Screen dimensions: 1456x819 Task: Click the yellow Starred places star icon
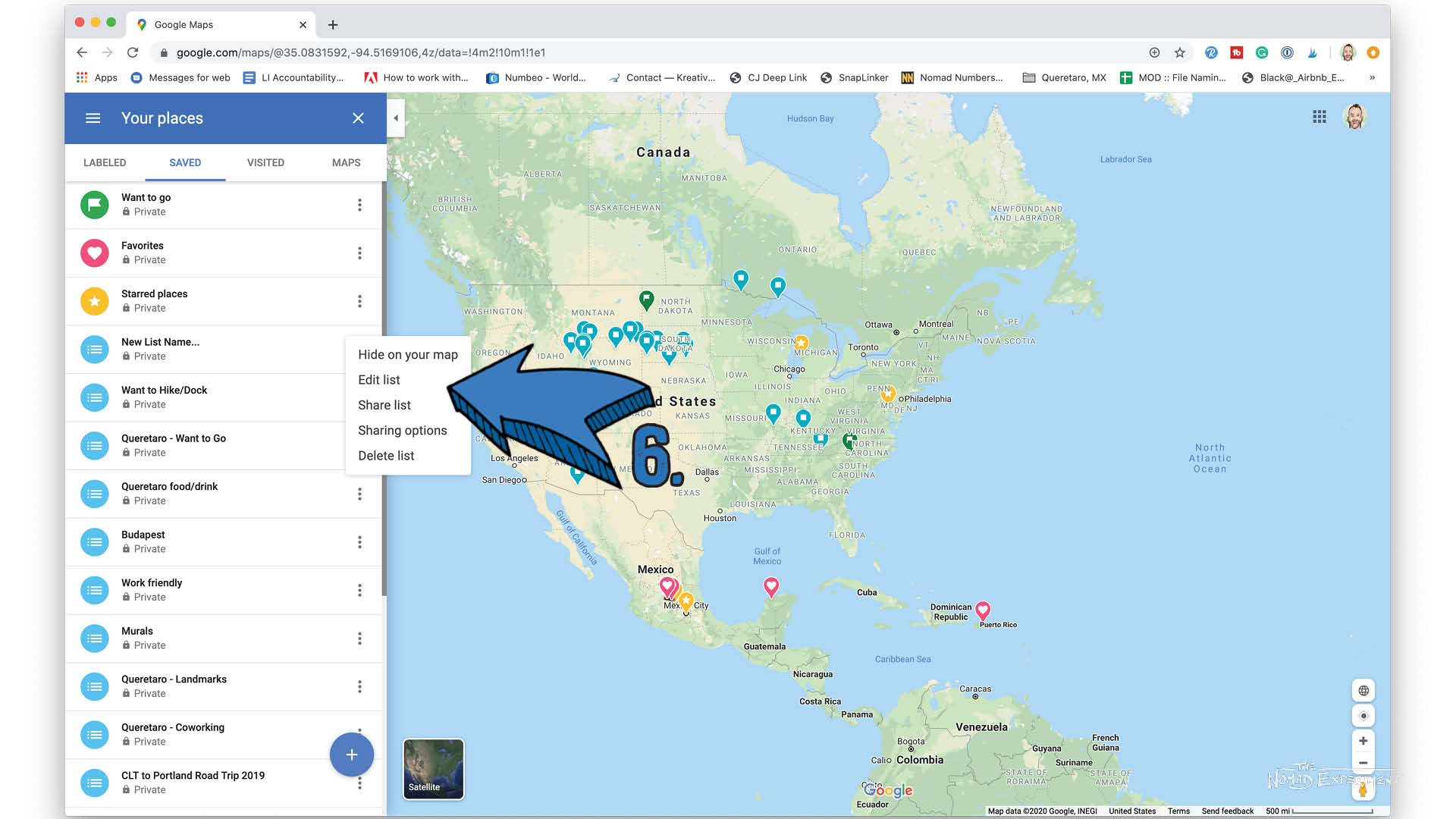point(95,301)
